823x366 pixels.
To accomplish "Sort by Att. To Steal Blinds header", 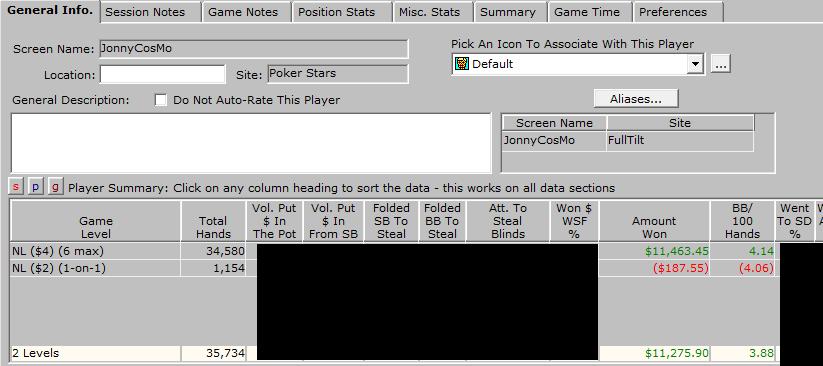I will (x=508, y=221).
